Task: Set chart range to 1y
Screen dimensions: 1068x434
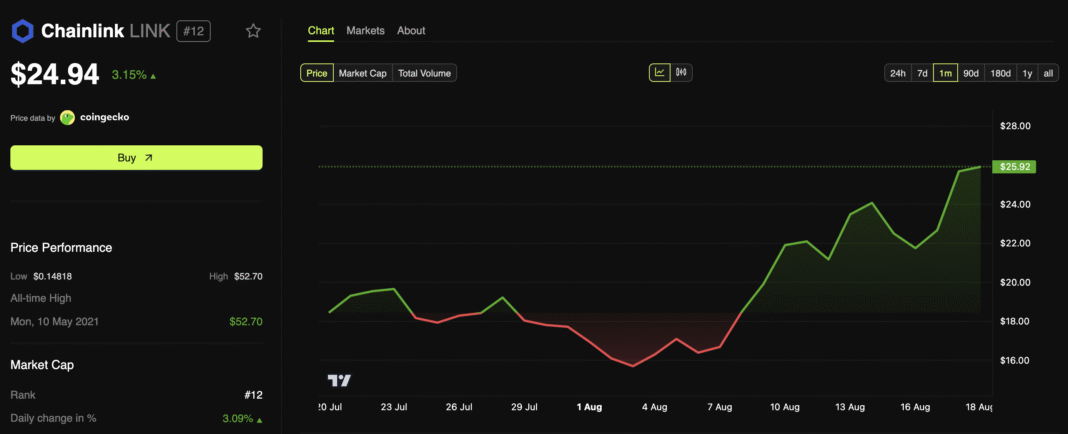Action: (x=1027, y=73)
